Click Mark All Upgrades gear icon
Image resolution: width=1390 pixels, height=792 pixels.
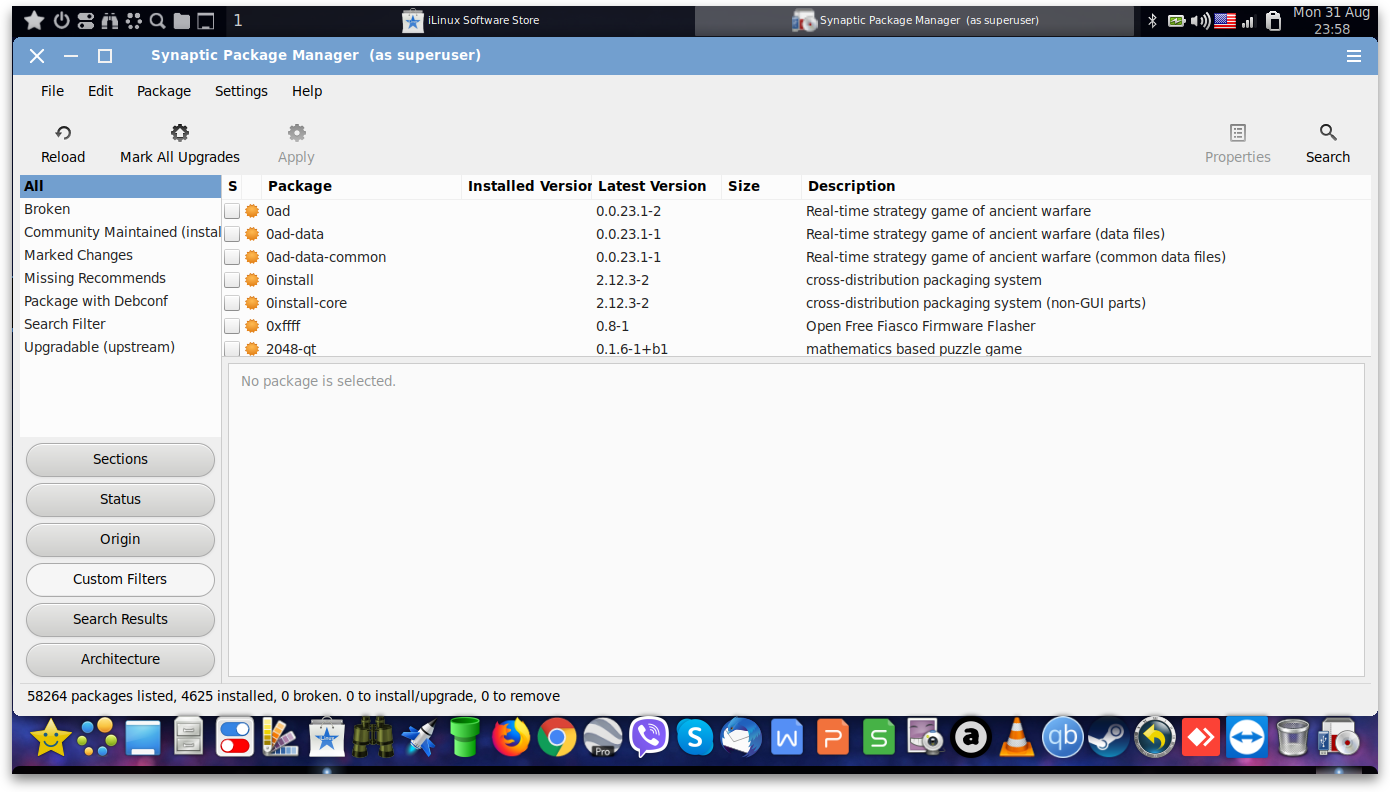pyautogui.click(x=180, y=133)
